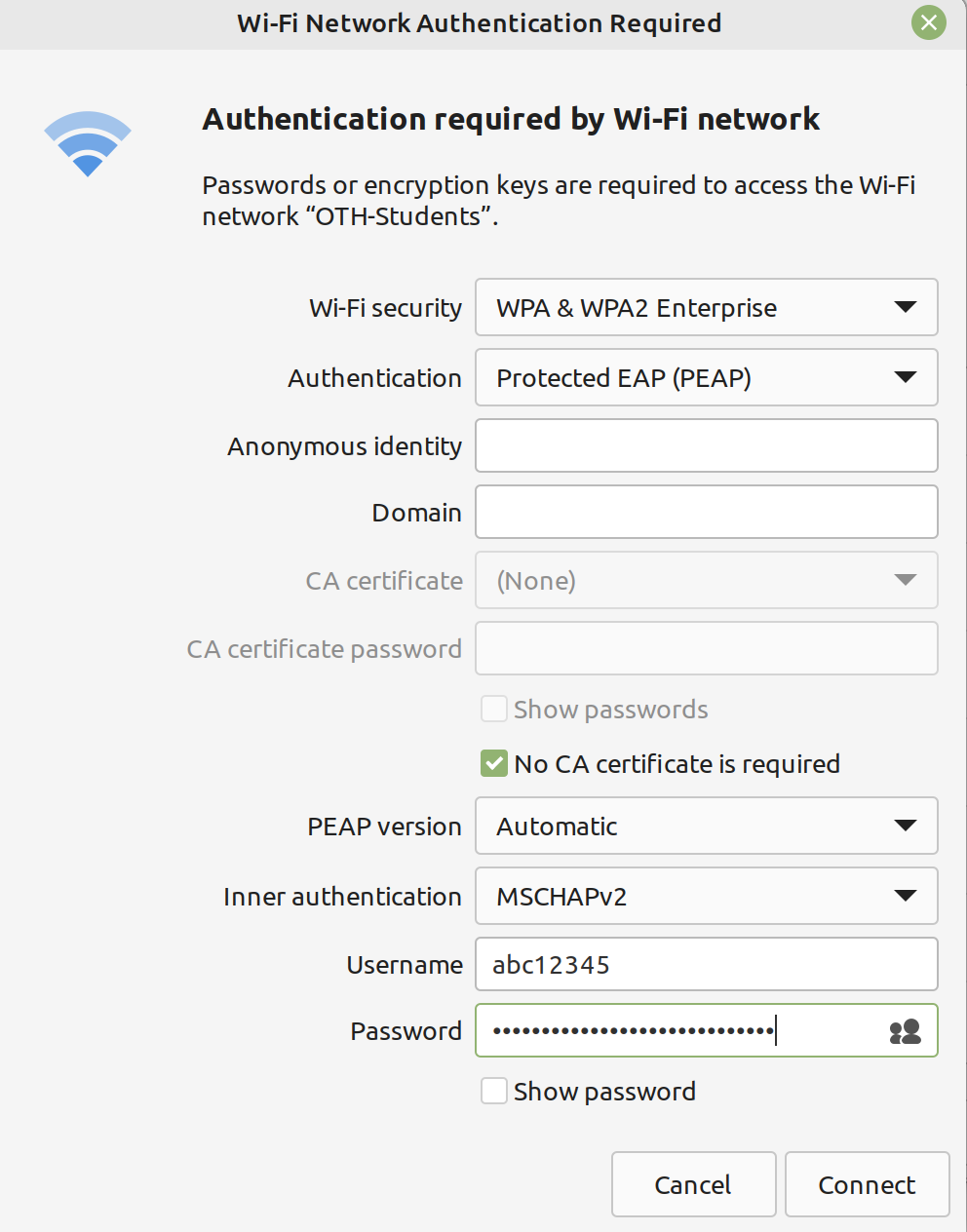Screen dimensions: 967x1232
Task: Focus the Domain input field
Action: coord(706,513)
